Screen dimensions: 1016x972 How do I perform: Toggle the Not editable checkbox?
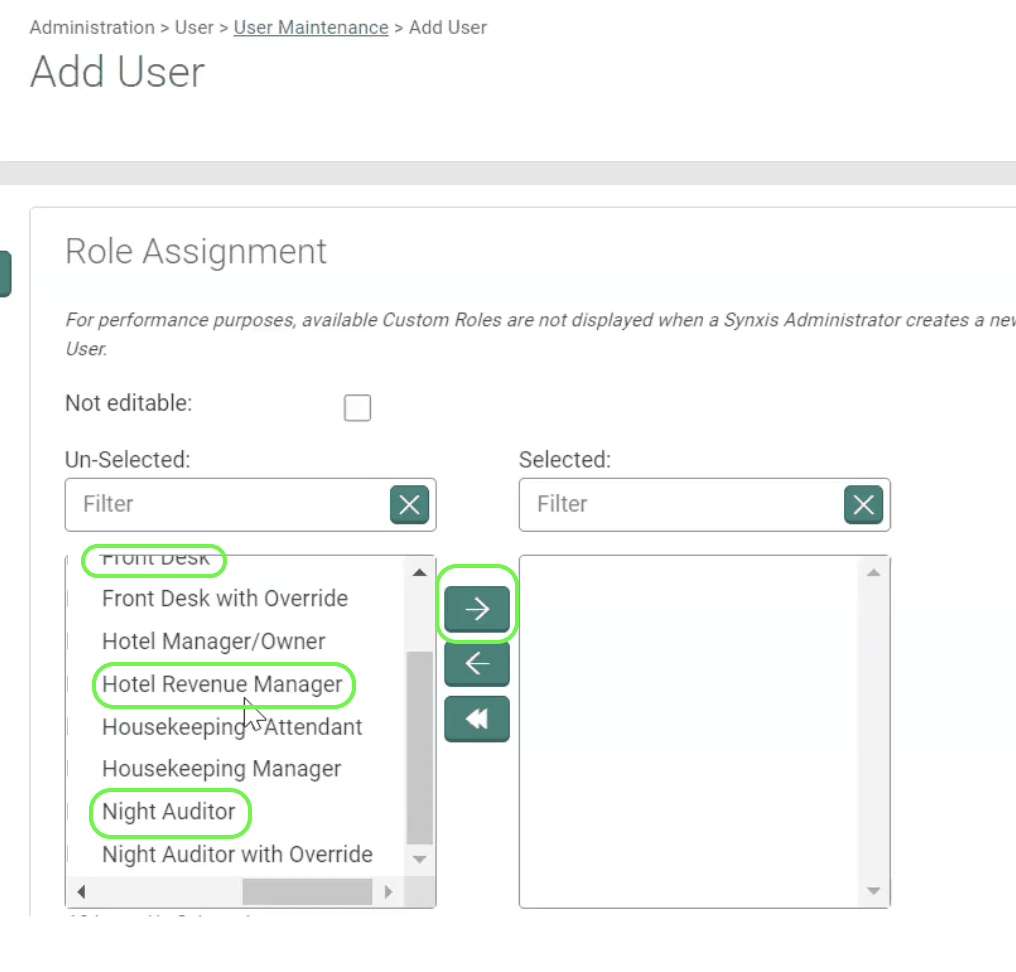coord(357,408)
